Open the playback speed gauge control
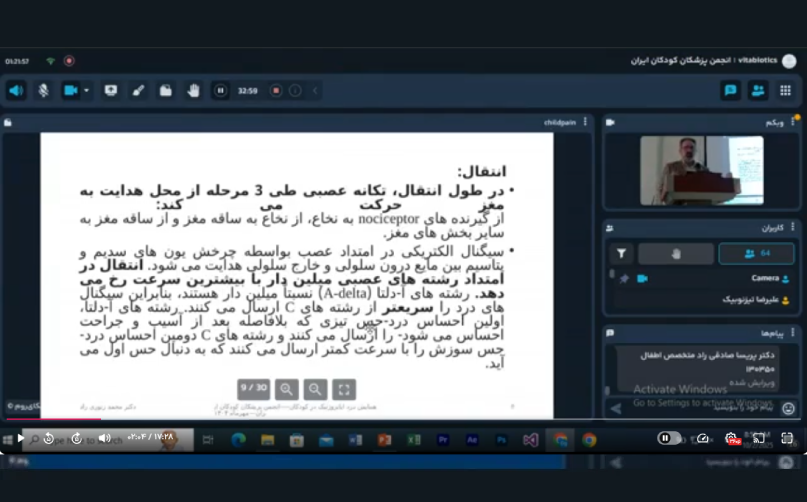The height and width of the screenshot is (502, 807). pos(703,439)
